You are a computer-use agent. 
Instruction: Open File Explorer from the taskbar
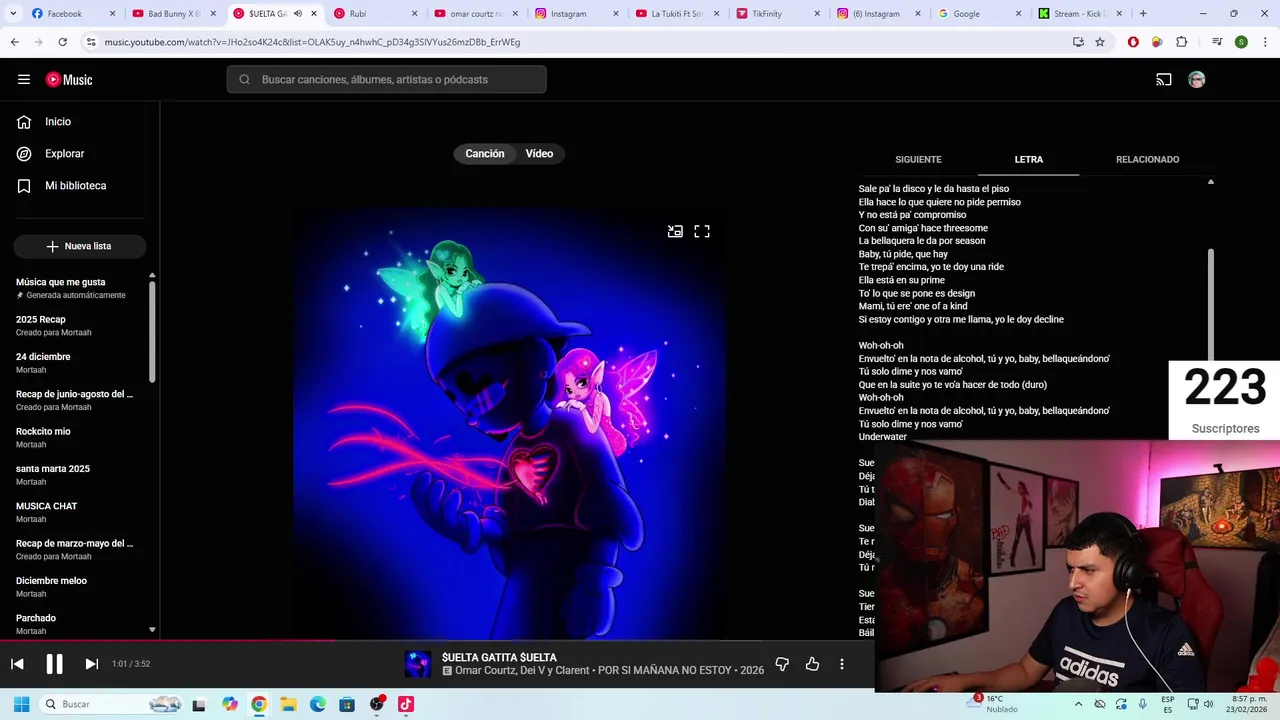288,704
